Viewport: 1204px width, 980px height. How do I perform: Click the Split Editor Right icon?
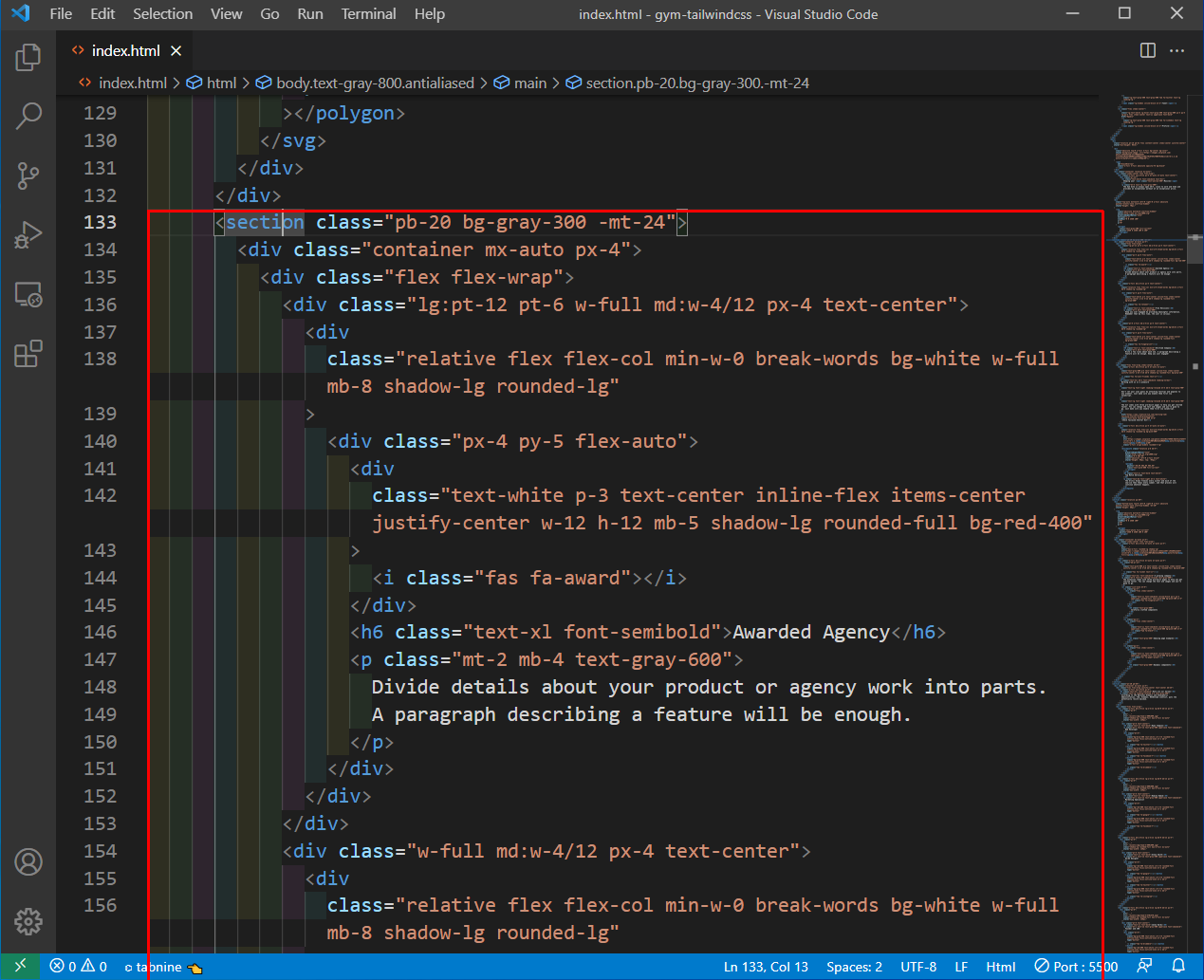click(x=1148, y=50)
